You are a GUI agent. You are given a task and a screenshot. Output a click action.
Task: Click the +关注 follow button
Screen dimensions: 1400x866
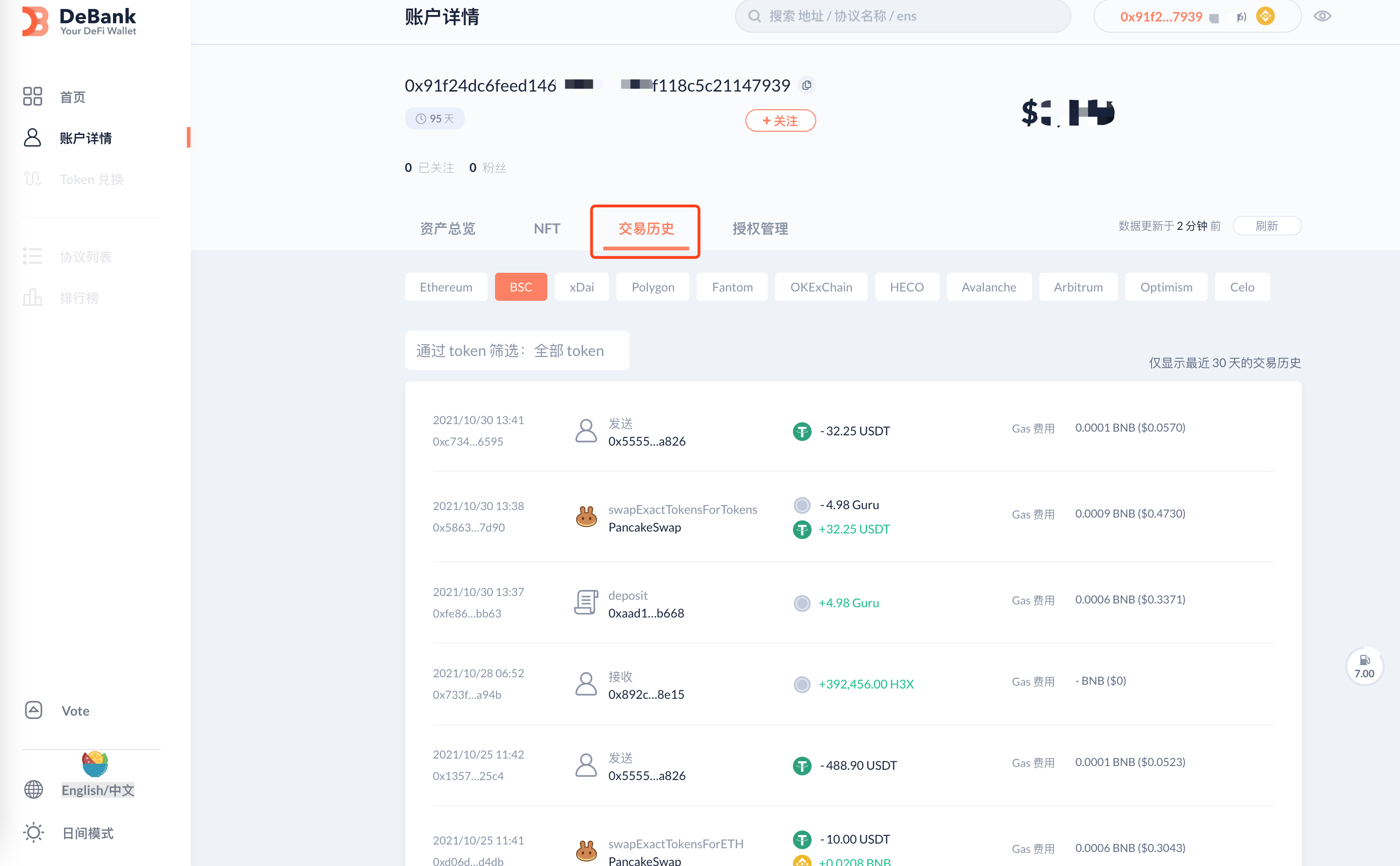[780, 121]
